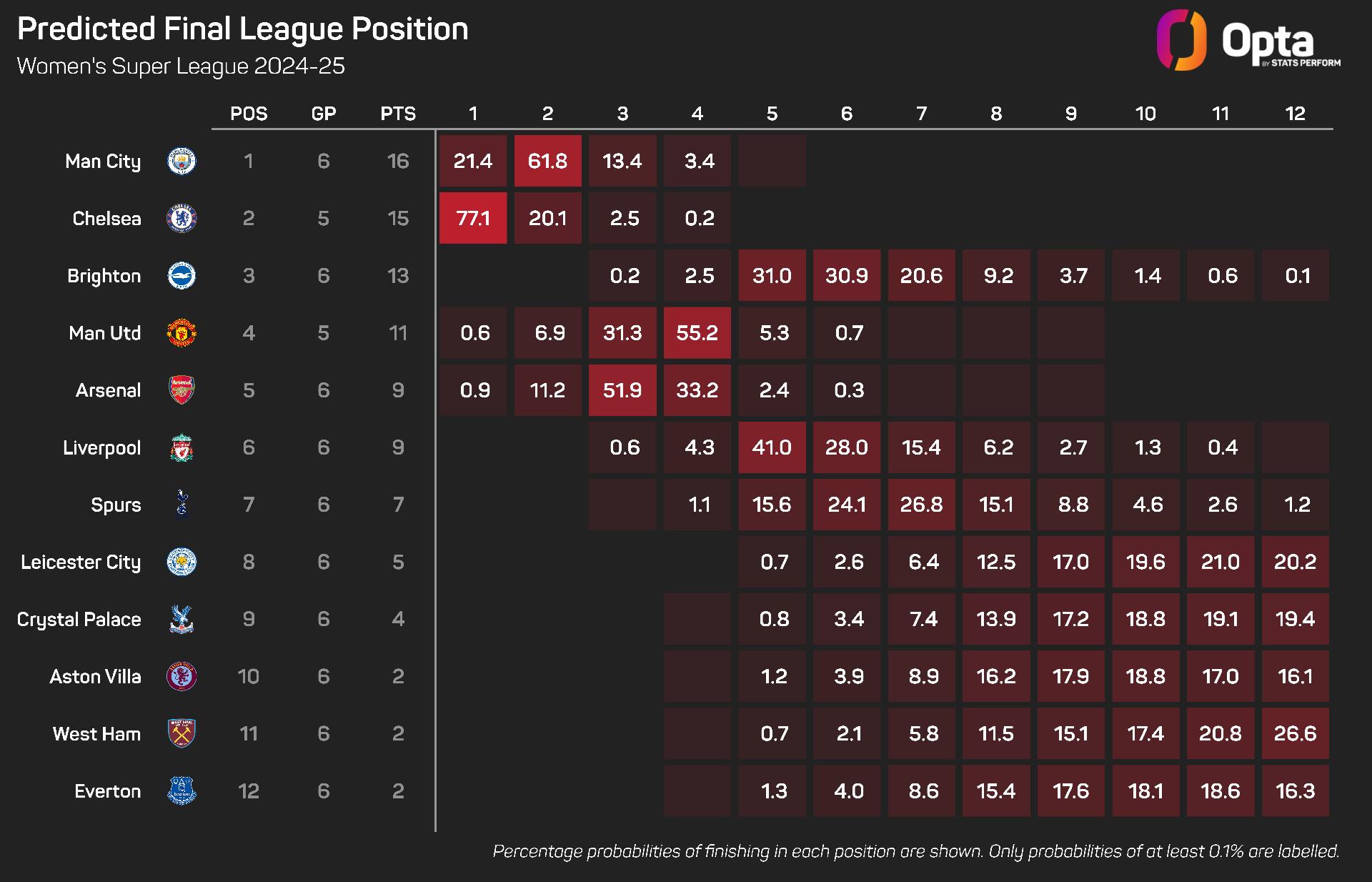Screen dimensions: 1372x882
Task: Select the GP column header
Action: [324, 114]
